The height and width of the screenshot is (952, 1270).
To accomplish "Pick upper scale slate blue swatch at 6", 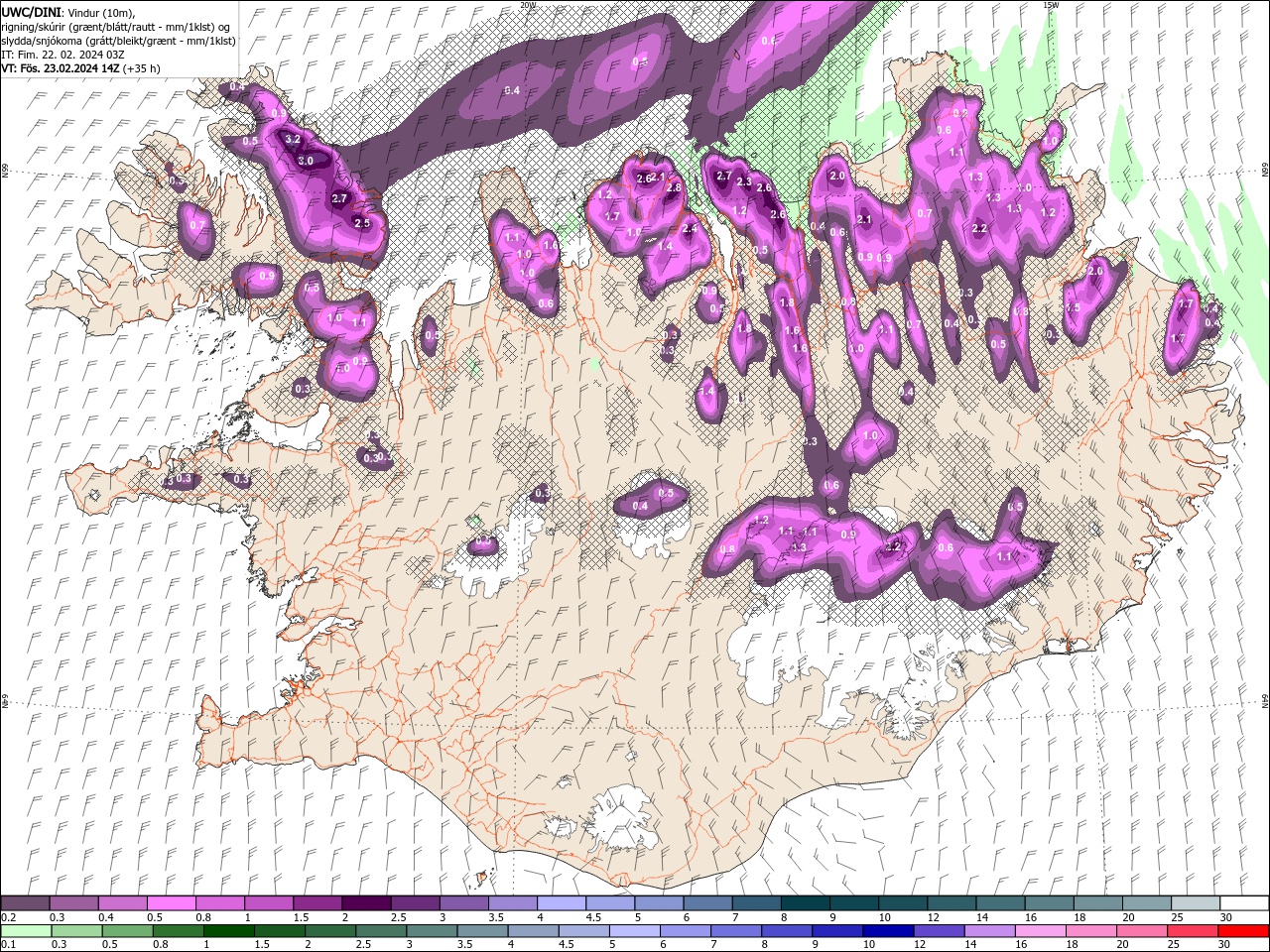I will (x=707, y=903).
